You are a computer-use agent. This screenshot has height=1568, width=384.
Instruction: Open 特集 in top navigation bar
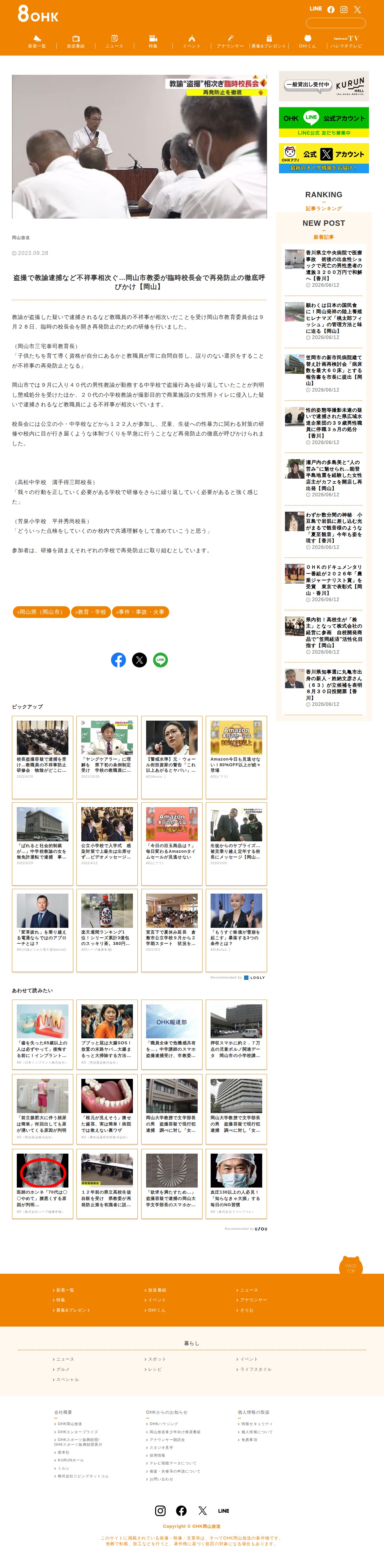(153, 41)
